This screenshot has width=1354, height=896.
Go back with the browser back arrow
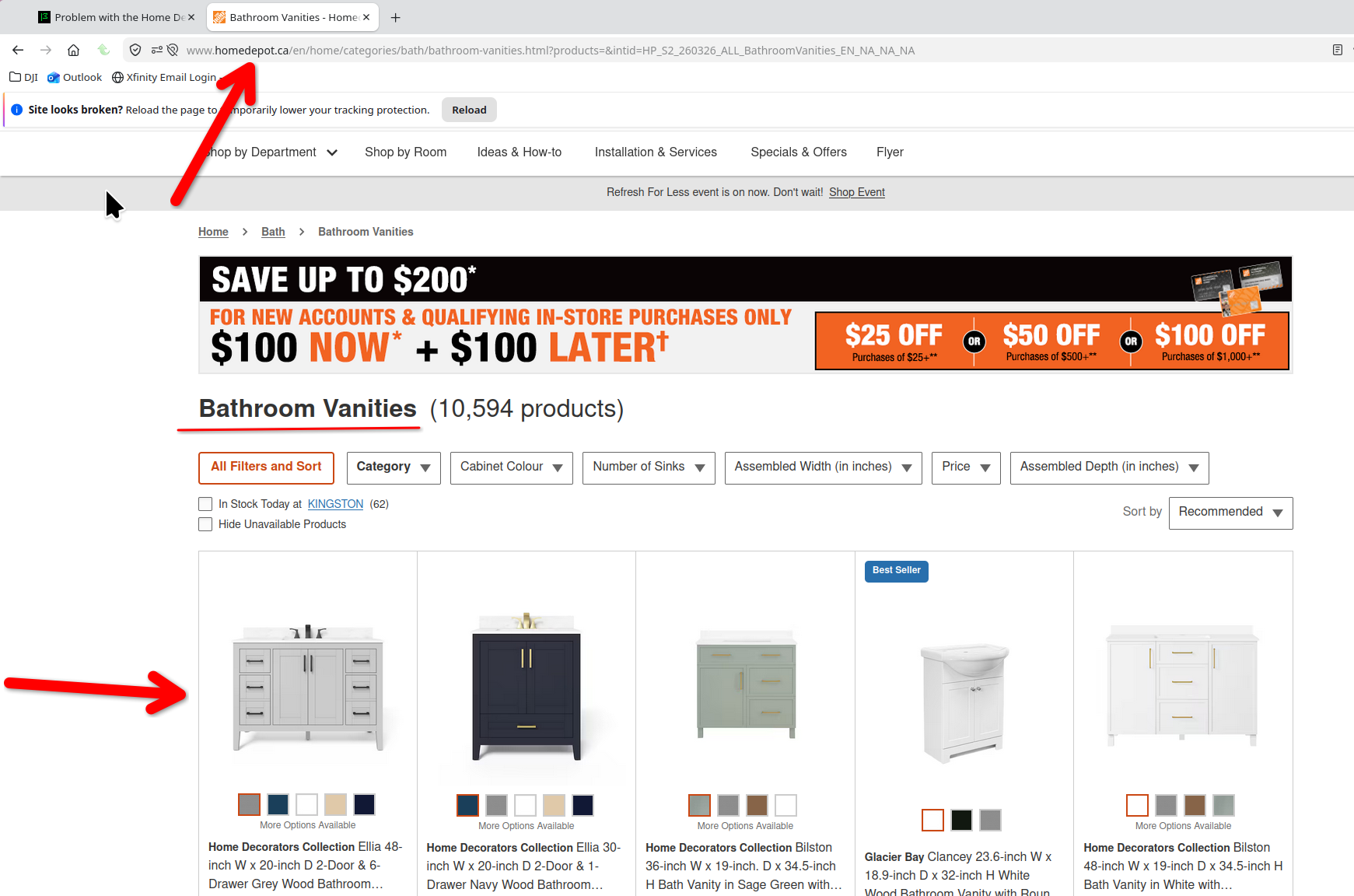18,50
